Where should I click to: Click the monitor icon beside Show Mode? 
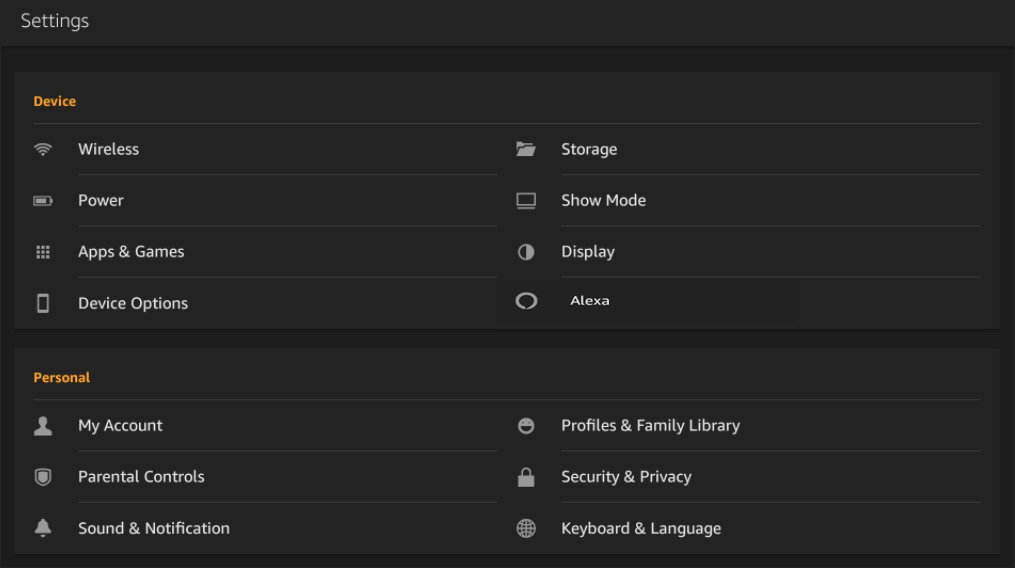[x=526, y=201]
